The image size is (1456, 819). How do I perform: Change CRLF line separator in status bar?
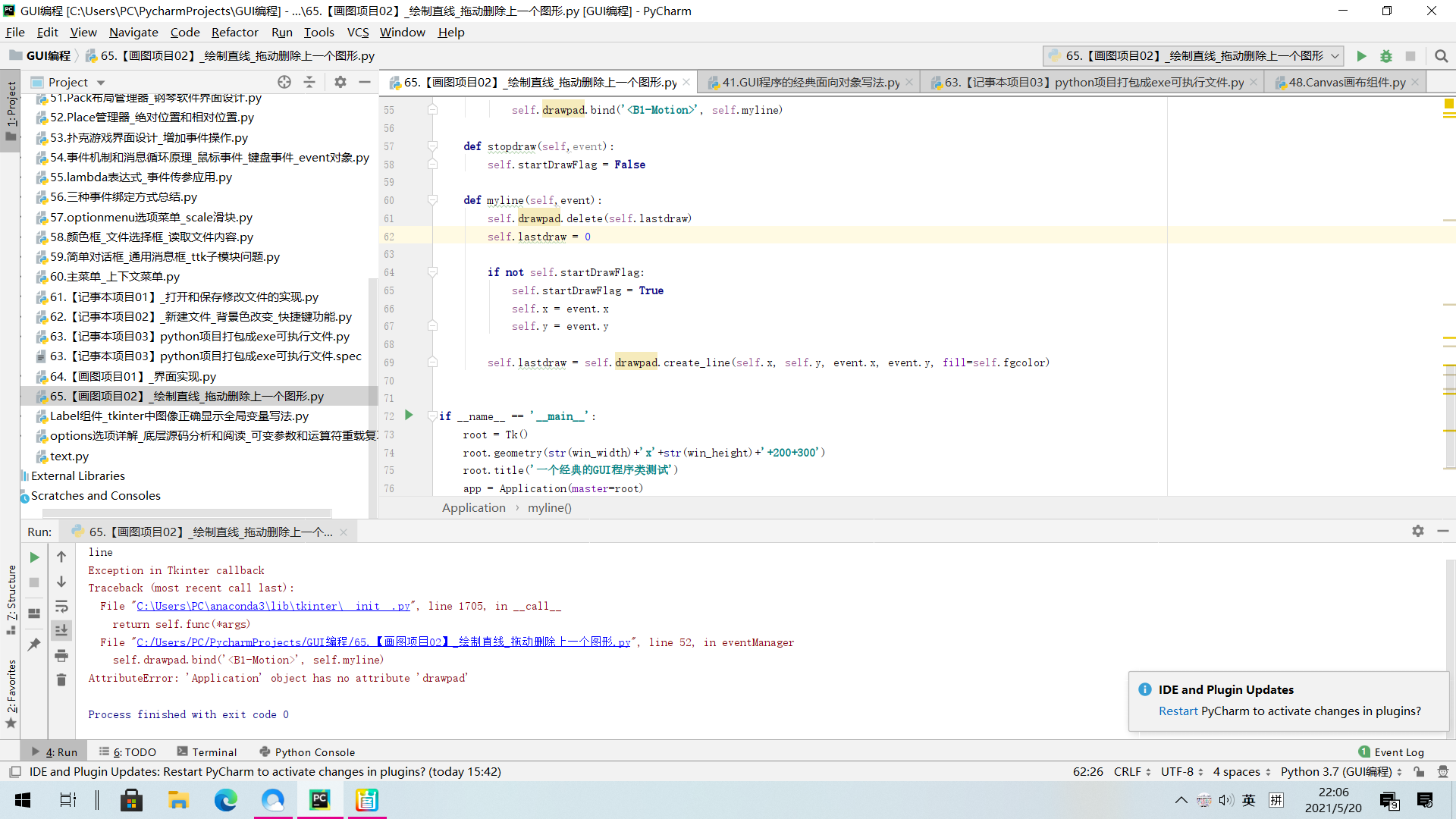pos(1132,772)
